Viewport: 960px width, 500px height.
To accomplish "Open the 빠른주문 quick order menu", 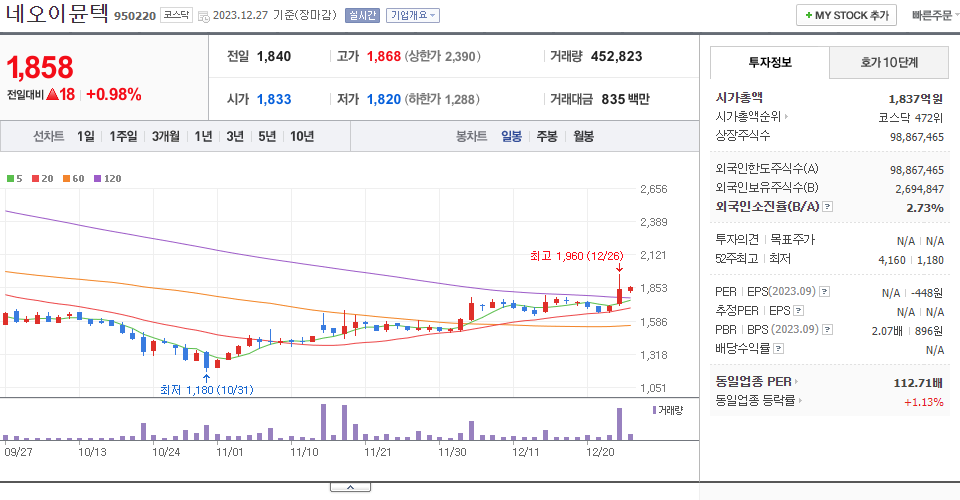I will [934, 15].
